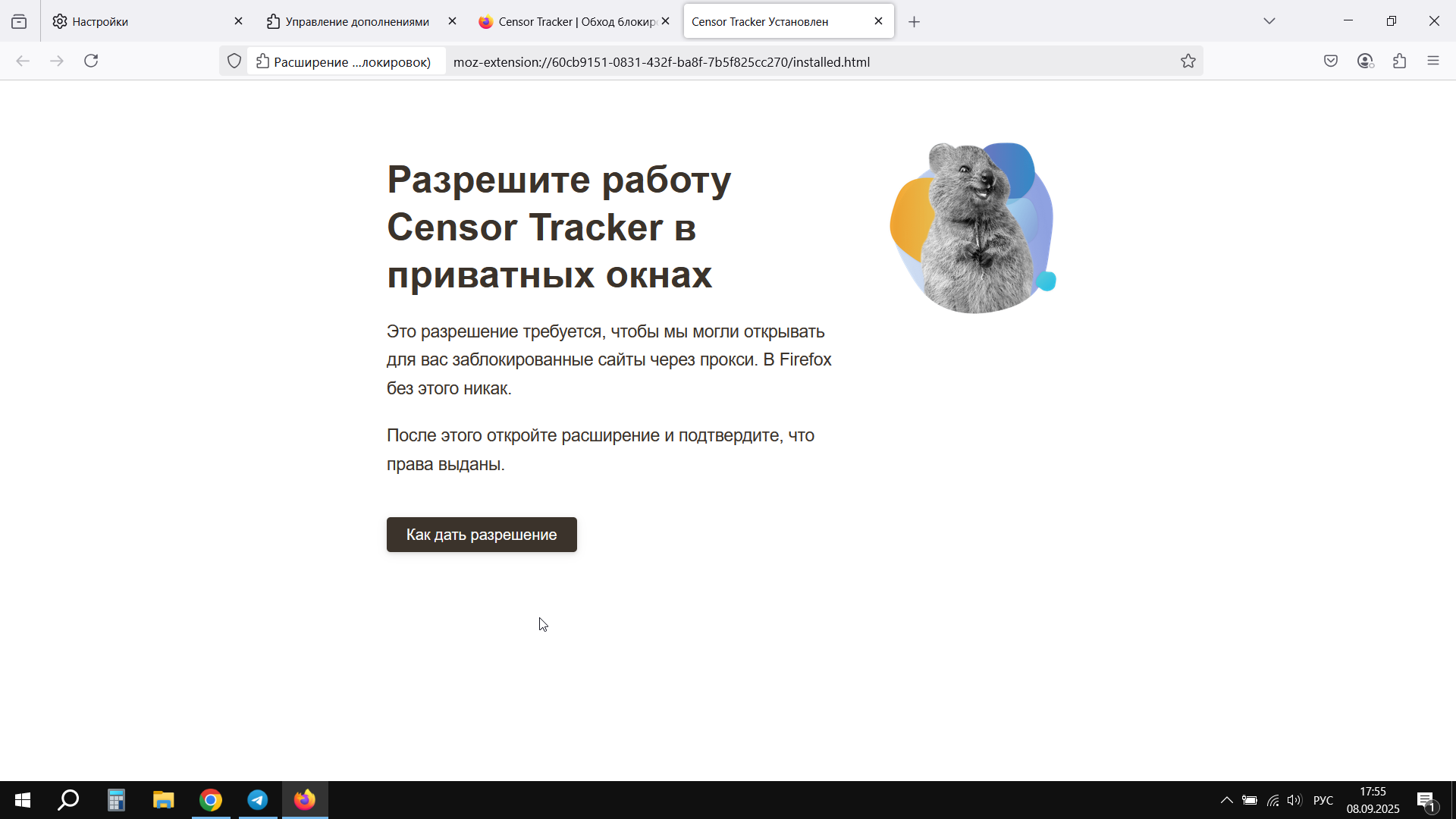The height and width of the screenshot is (819, 1456).
Task: Switch to the Настройки tab
Action: click(x=148, y=21)
